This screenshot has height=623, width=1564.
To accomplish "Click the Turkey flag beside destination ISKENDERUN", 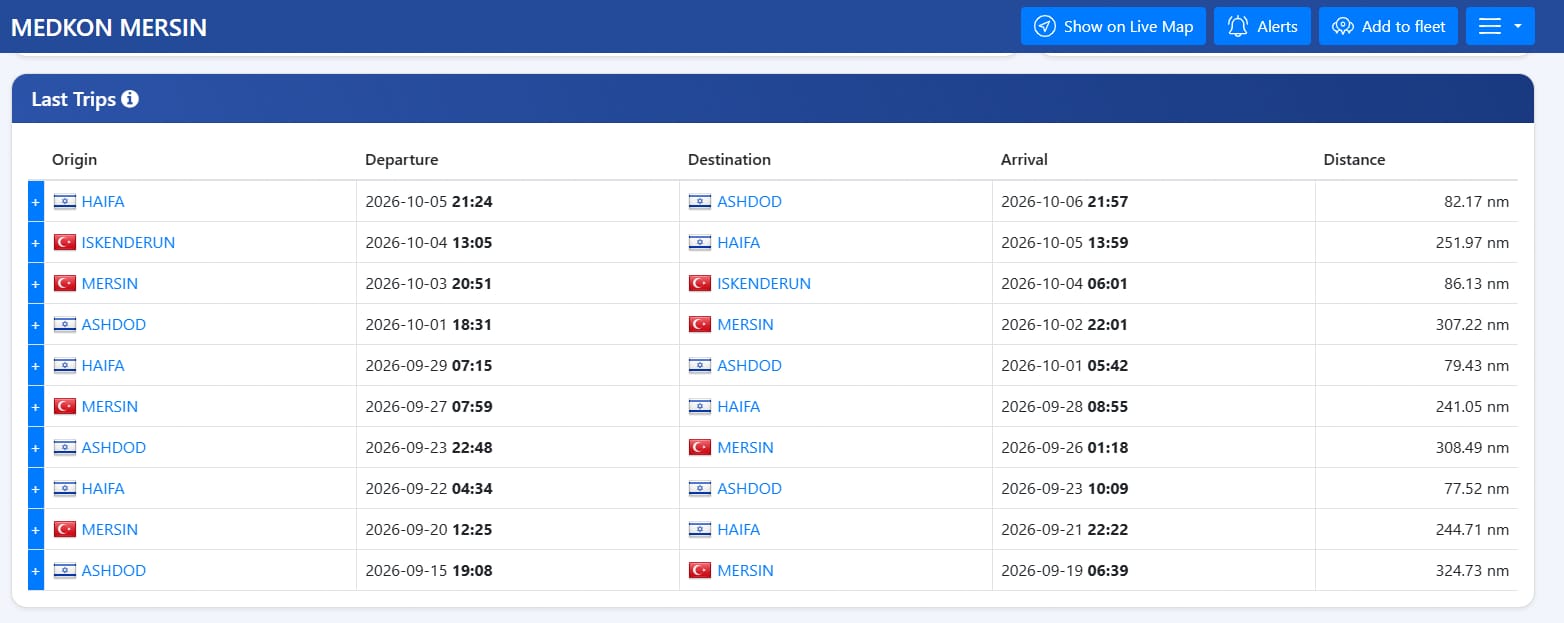I will click(x=700, y=284).
